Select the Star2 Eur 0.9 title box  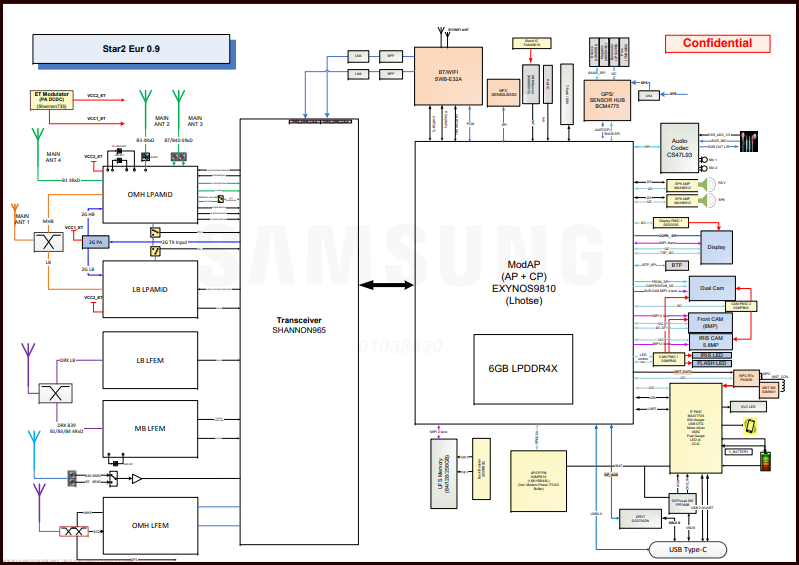pos(131,49)
